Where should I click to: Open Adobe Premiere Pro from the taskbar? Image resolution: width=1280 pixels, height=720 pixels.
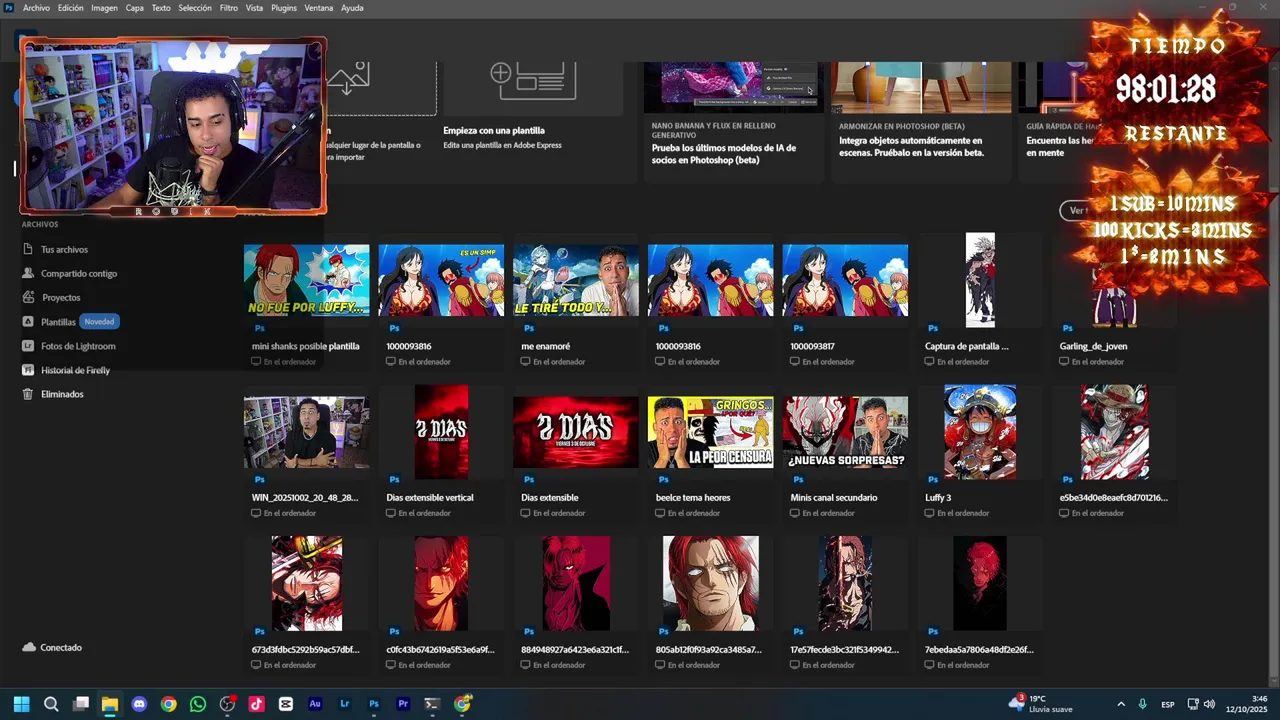tap(403, 704)
